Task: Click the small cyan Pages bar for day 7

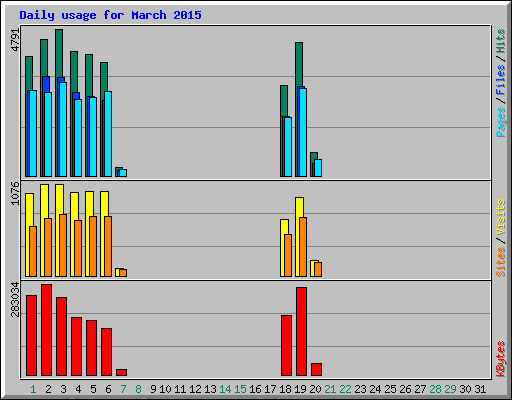Action: [x=123, y=173]
